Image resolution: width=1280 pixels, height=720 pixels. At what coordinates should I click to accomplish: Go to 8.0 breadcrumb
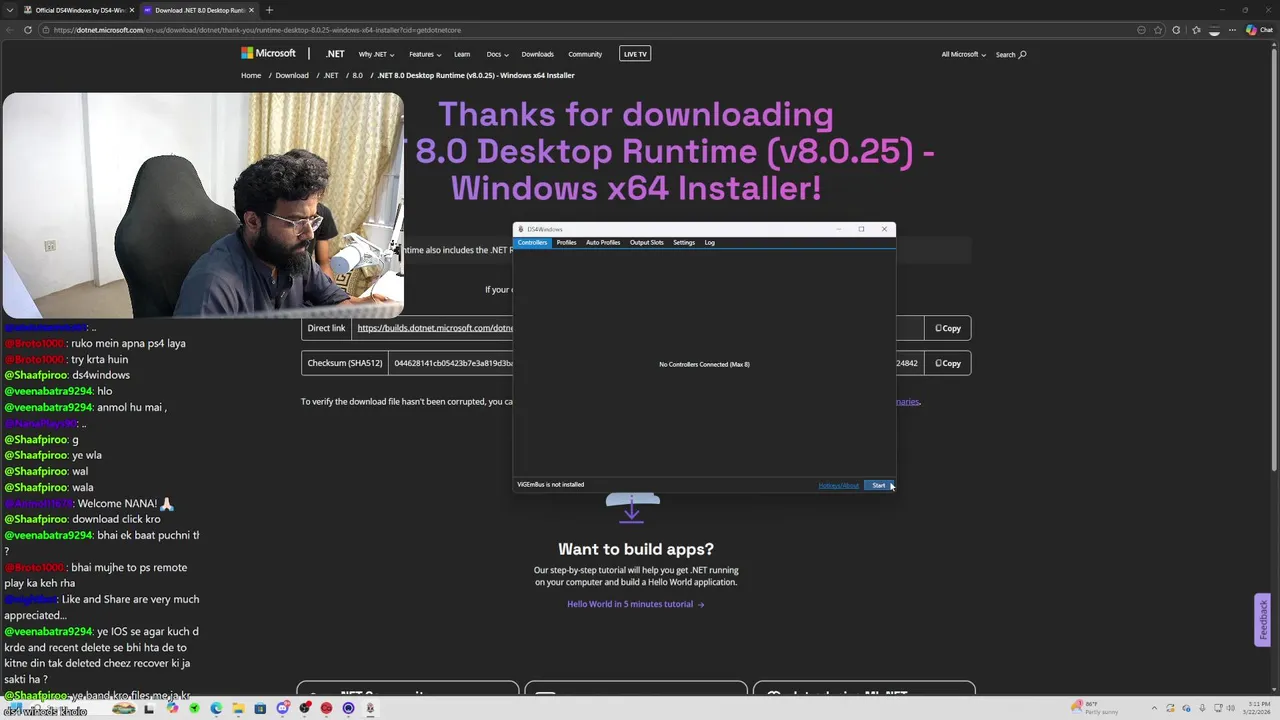click(357, 75)
